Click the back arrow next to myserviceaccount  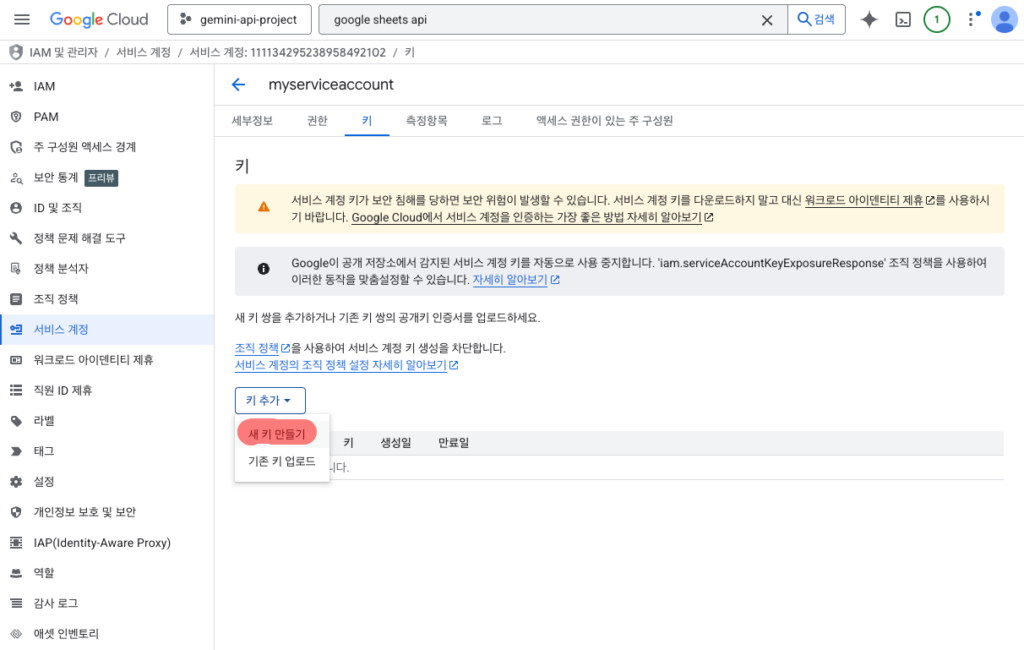click(x=238, y=85)
